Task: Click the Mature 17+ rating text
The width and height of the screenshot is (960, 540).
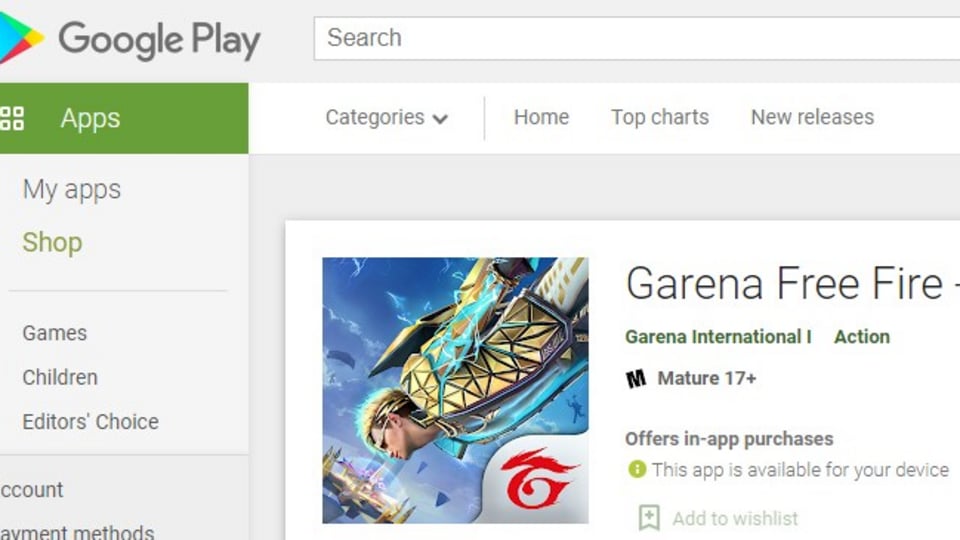Action: click(707, 378)
